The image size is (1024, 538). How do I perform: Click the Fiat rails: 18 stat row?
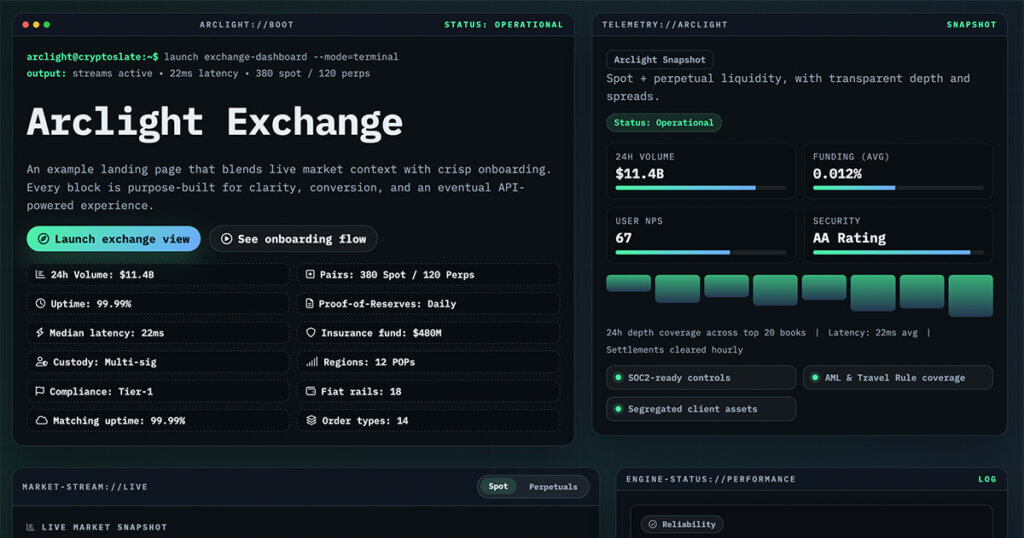click(428, 391)
